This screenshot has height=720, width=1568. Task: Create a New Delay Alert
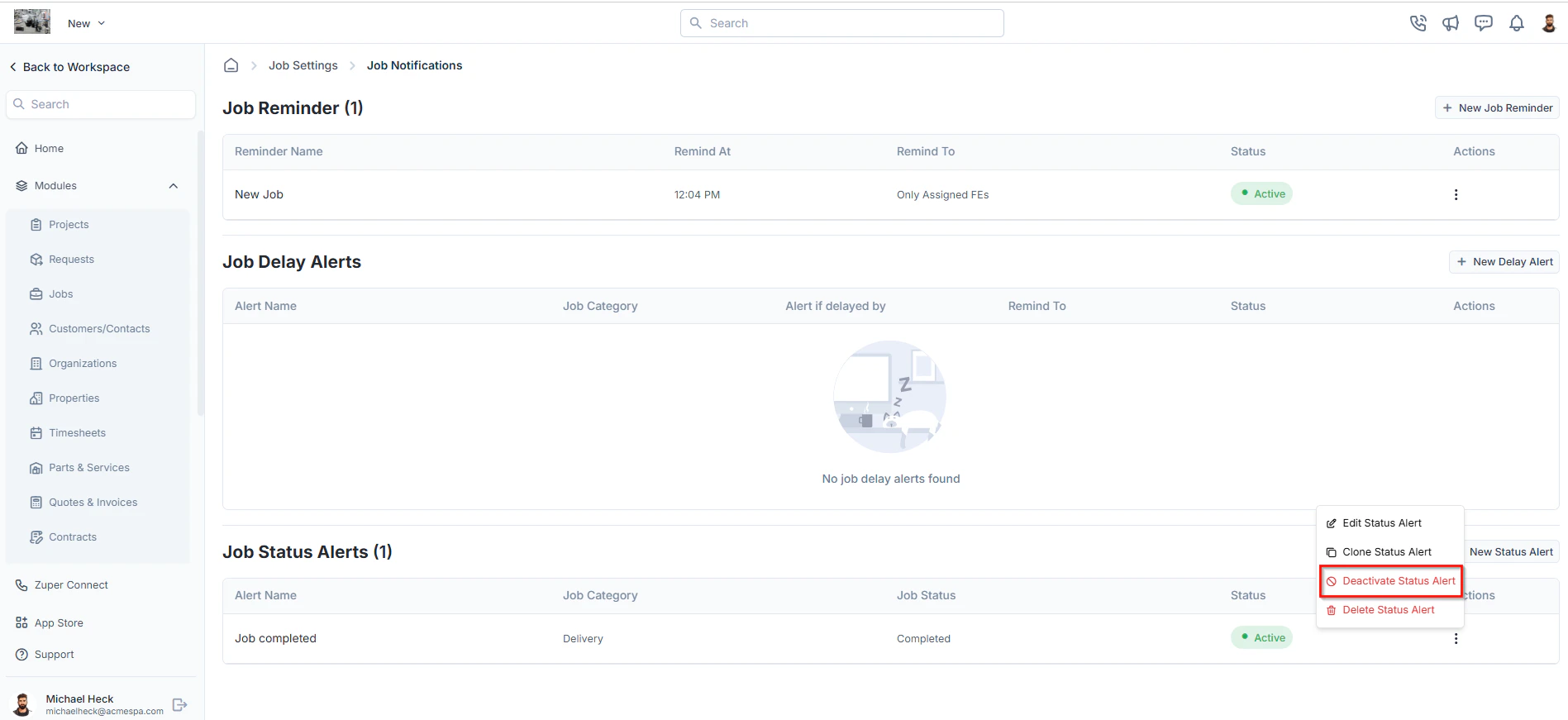[x=1504, y=262]
